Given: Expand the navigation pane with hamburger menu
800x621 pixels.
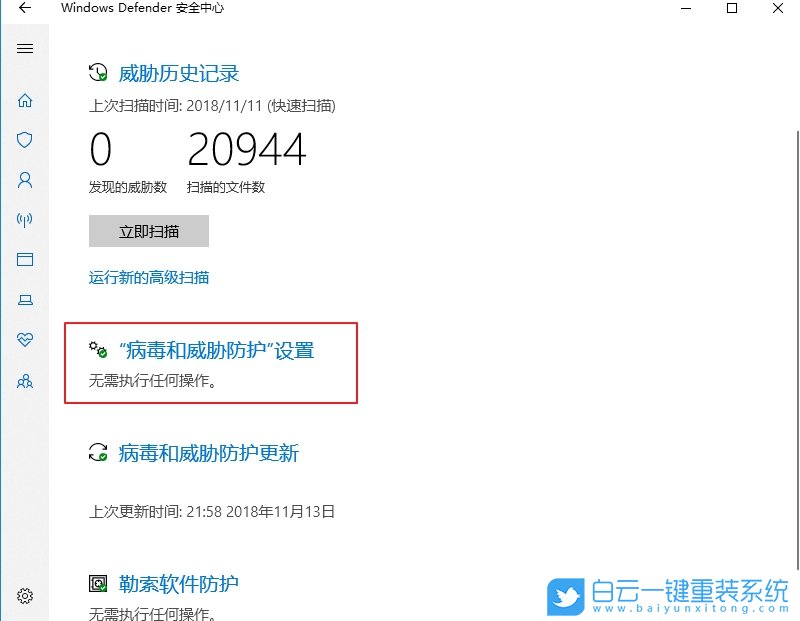Looking at the screenshot, I should (24, 47).
